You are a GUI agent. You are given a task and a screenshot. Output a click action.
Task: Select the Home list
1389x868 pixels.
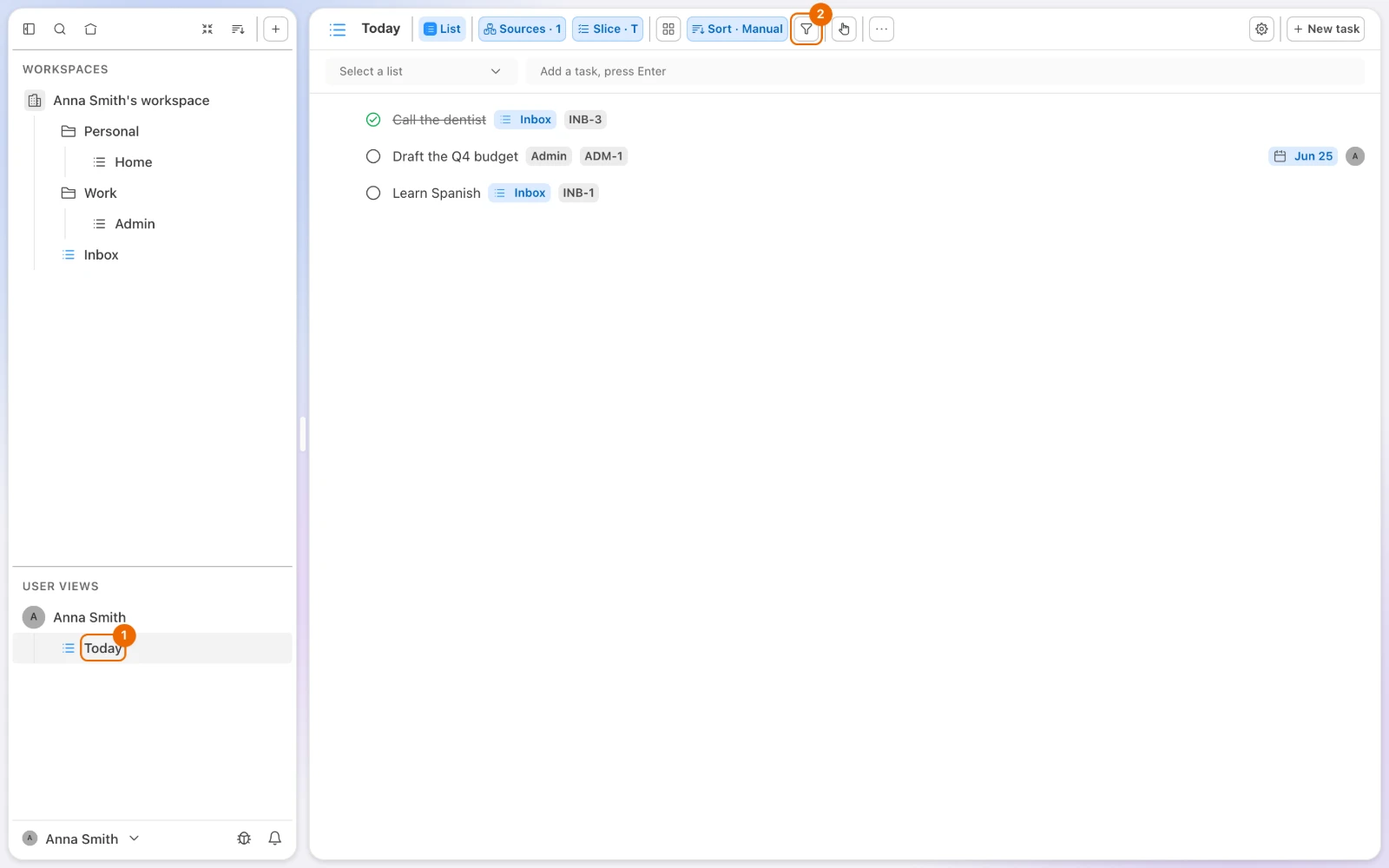point(133,162)
